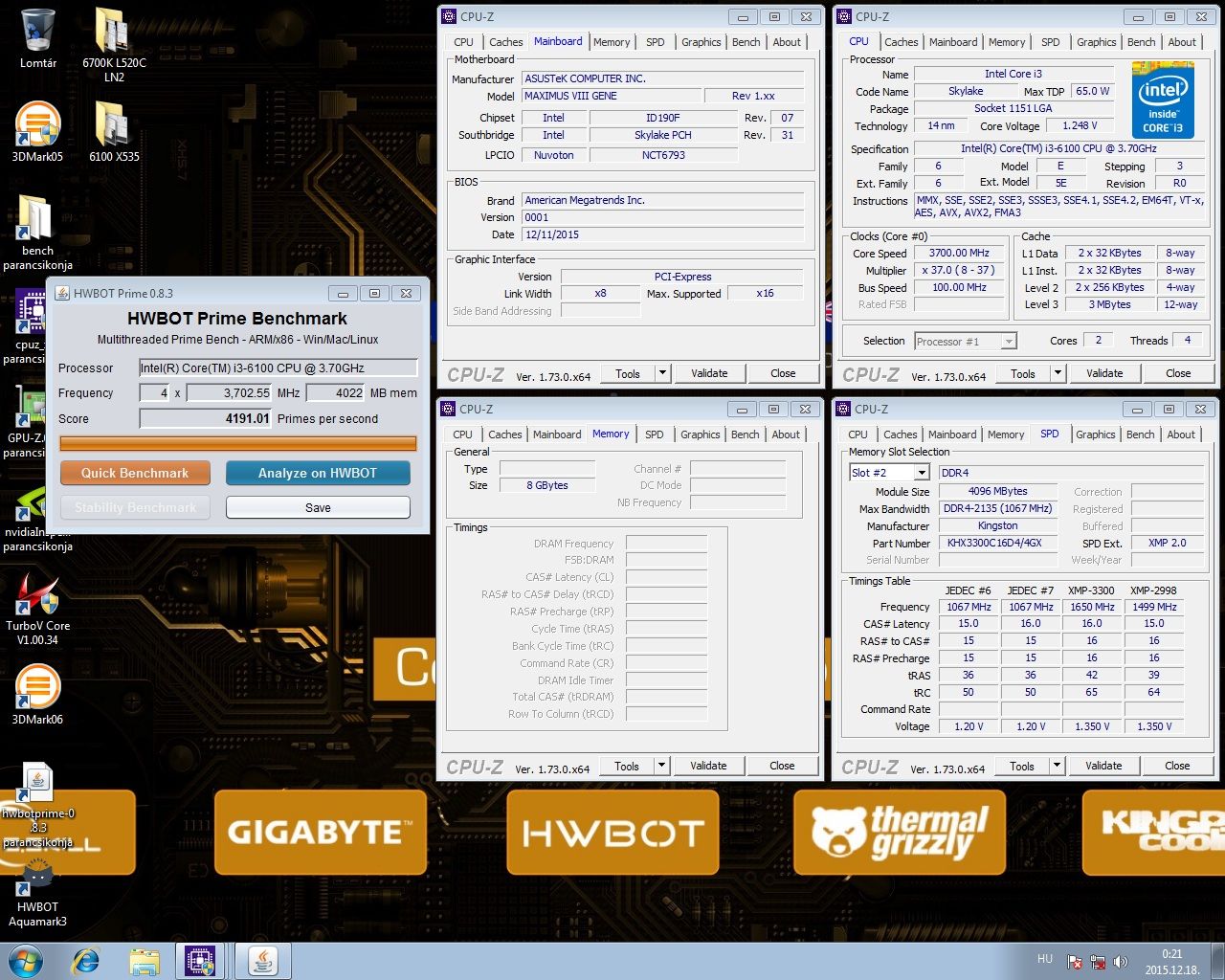1225x980 pixels.
Task: Click Close in SPD CPU-Z window
Action: [x=1177, y=766]
